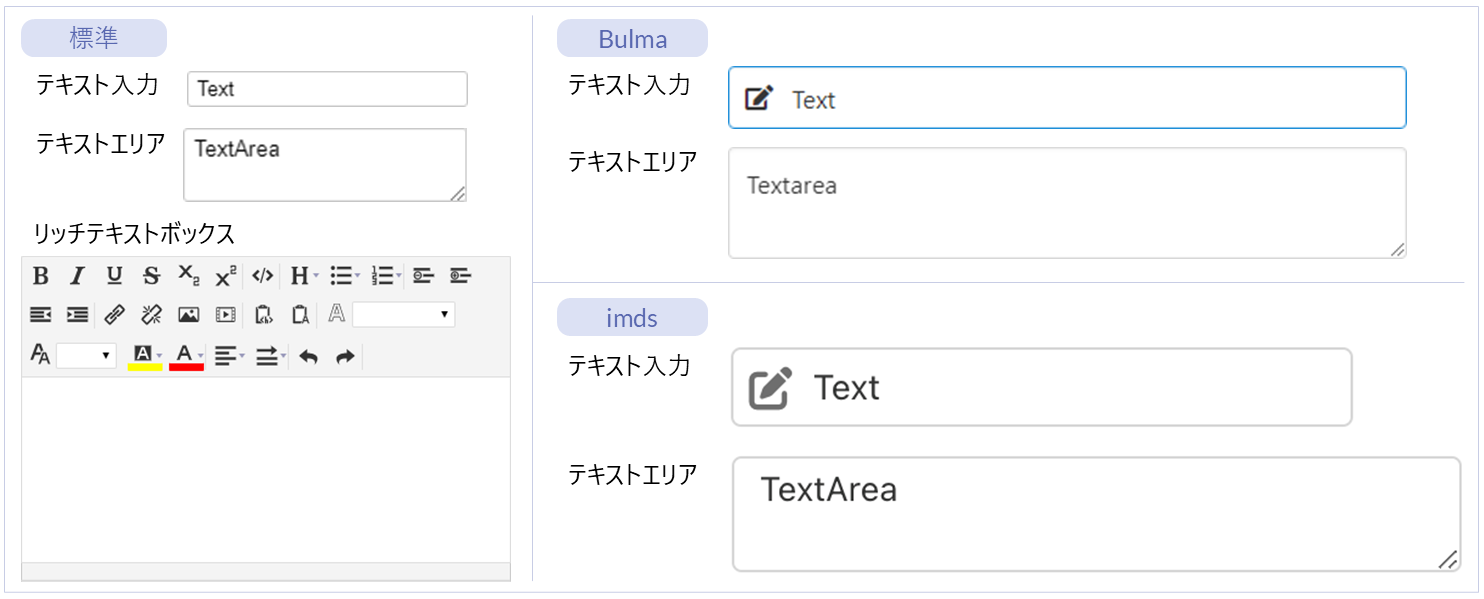
Task: Insert an image into the editor
Action: click(188, 315)
